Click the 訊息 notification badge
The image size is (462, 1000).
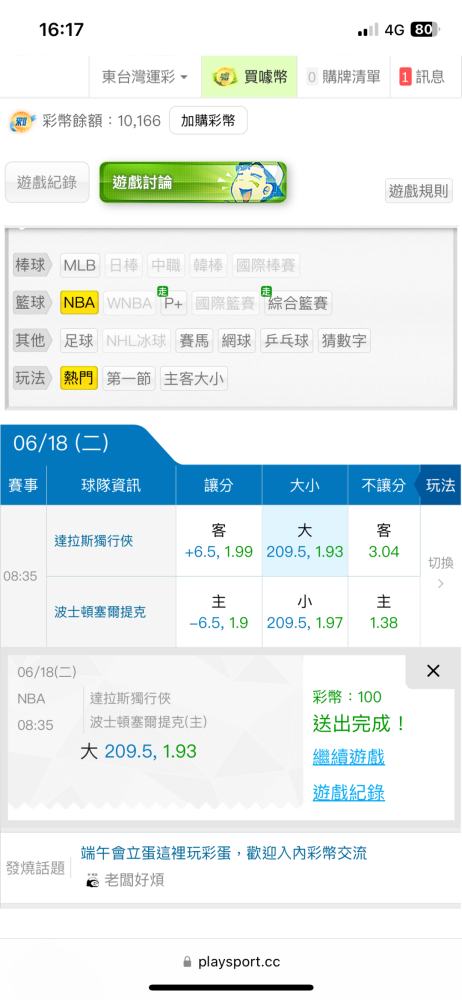[x=405, y=77]
